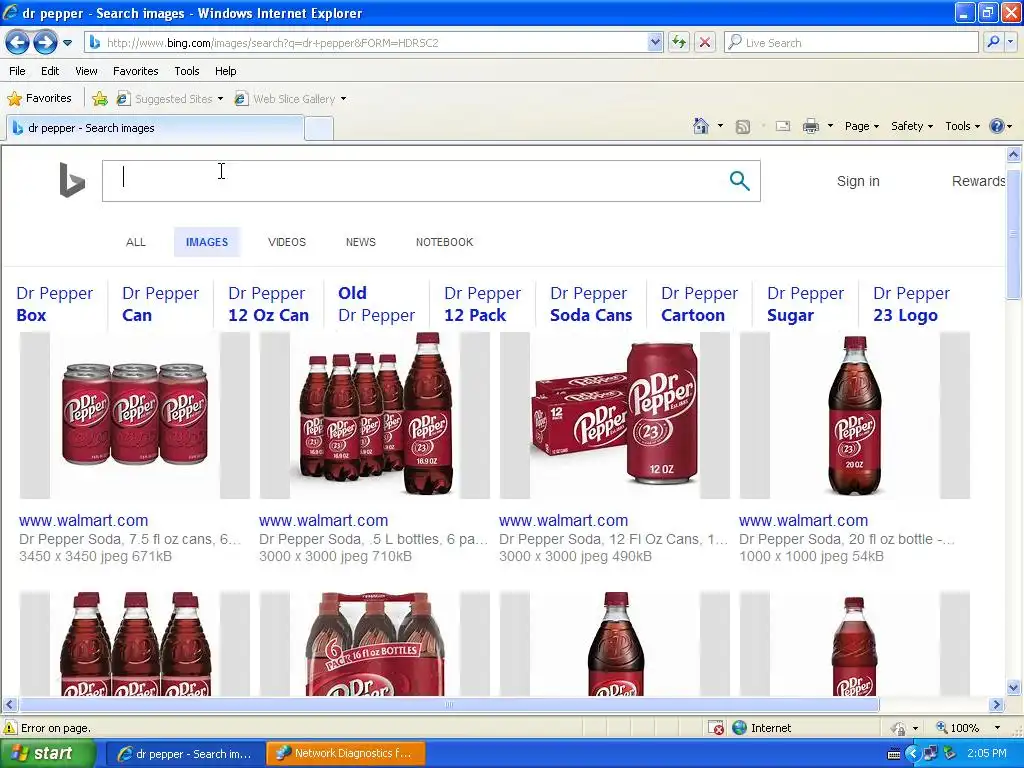This screenshot has height=768, width=1024.
Task: Open recent pages dropdown beside Forward button
Action: tap(67, 43)
